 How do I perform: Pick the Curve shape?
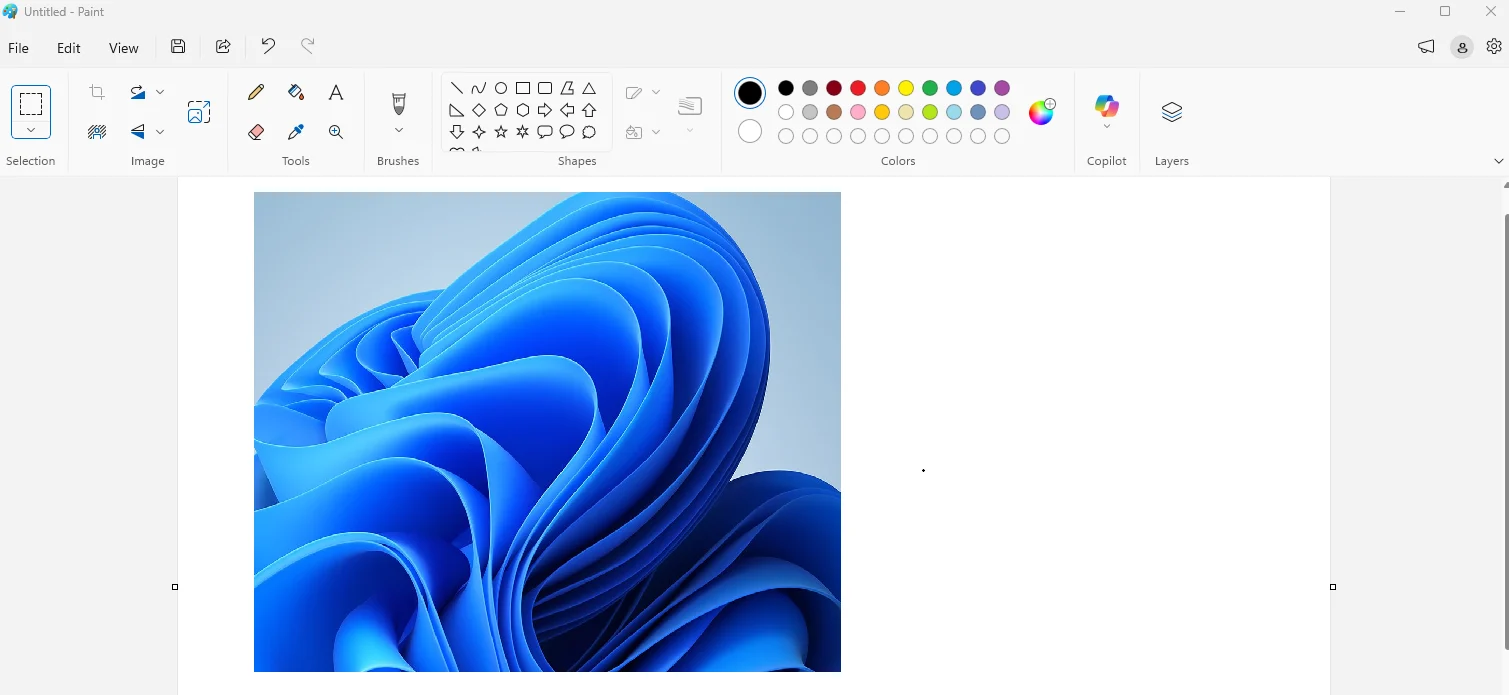coord(479,88)
